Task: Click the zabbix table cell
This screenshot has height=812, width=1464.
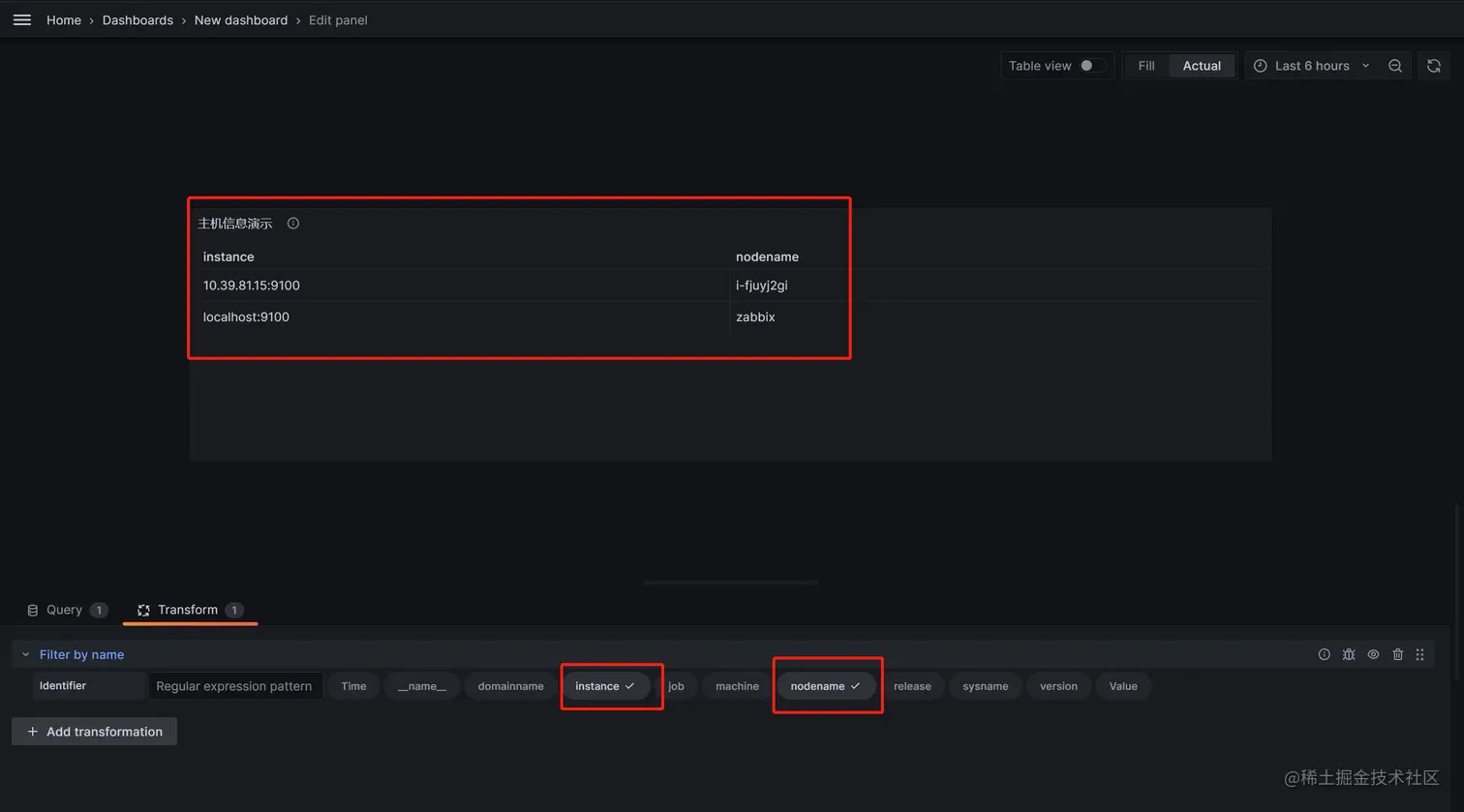Action: (x=755, y=316)
